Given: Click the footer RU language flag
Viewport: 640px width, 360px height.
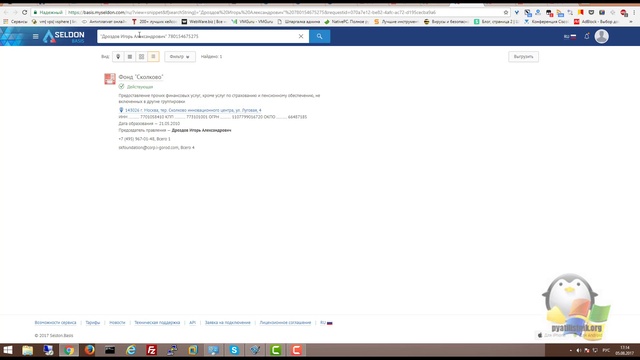Looking at the screenshot, I should click(326, 322).
